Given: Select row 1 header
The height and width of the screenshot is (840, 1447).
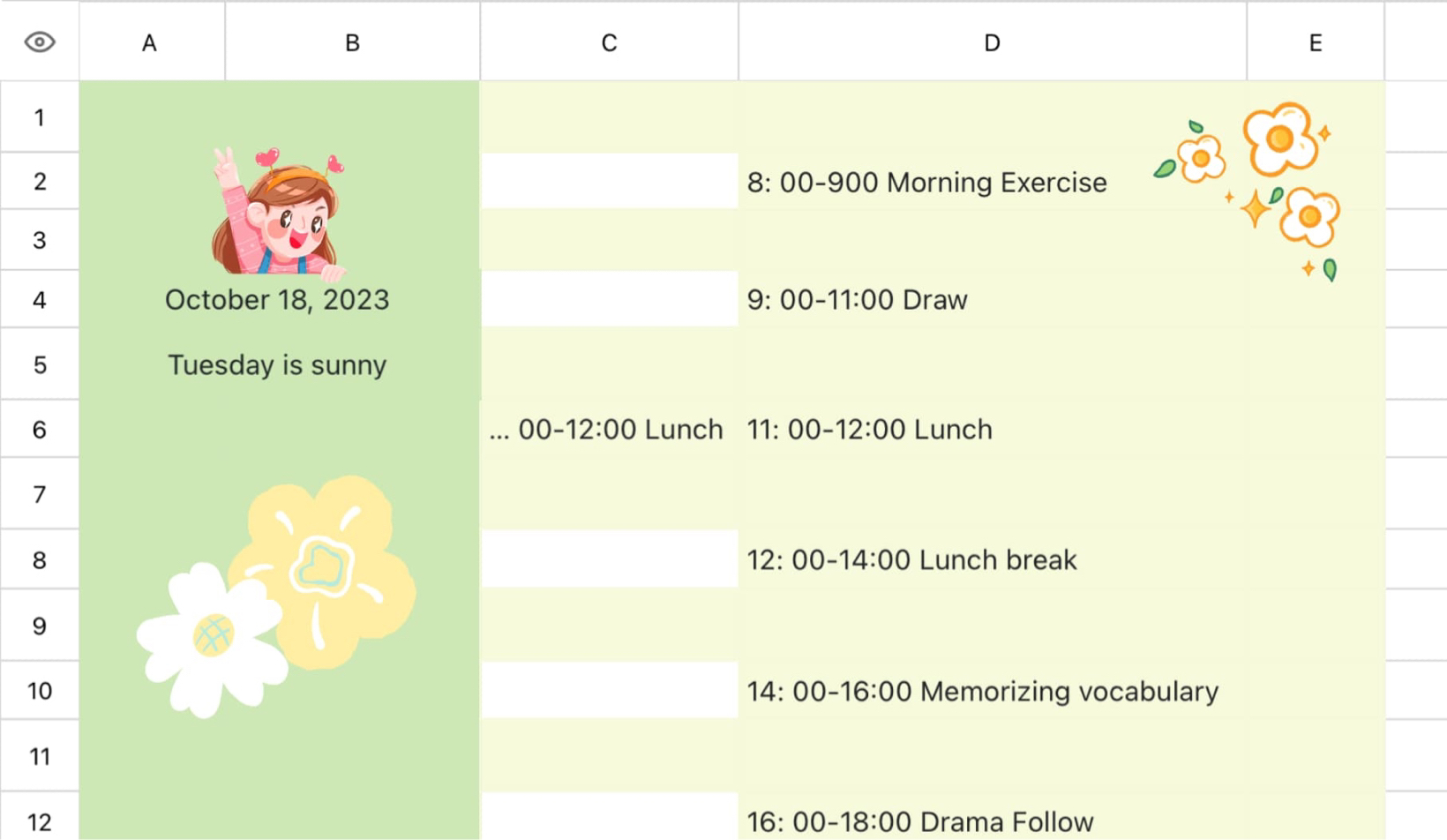Looking at the screenshot, I should (x=40, y=117).
